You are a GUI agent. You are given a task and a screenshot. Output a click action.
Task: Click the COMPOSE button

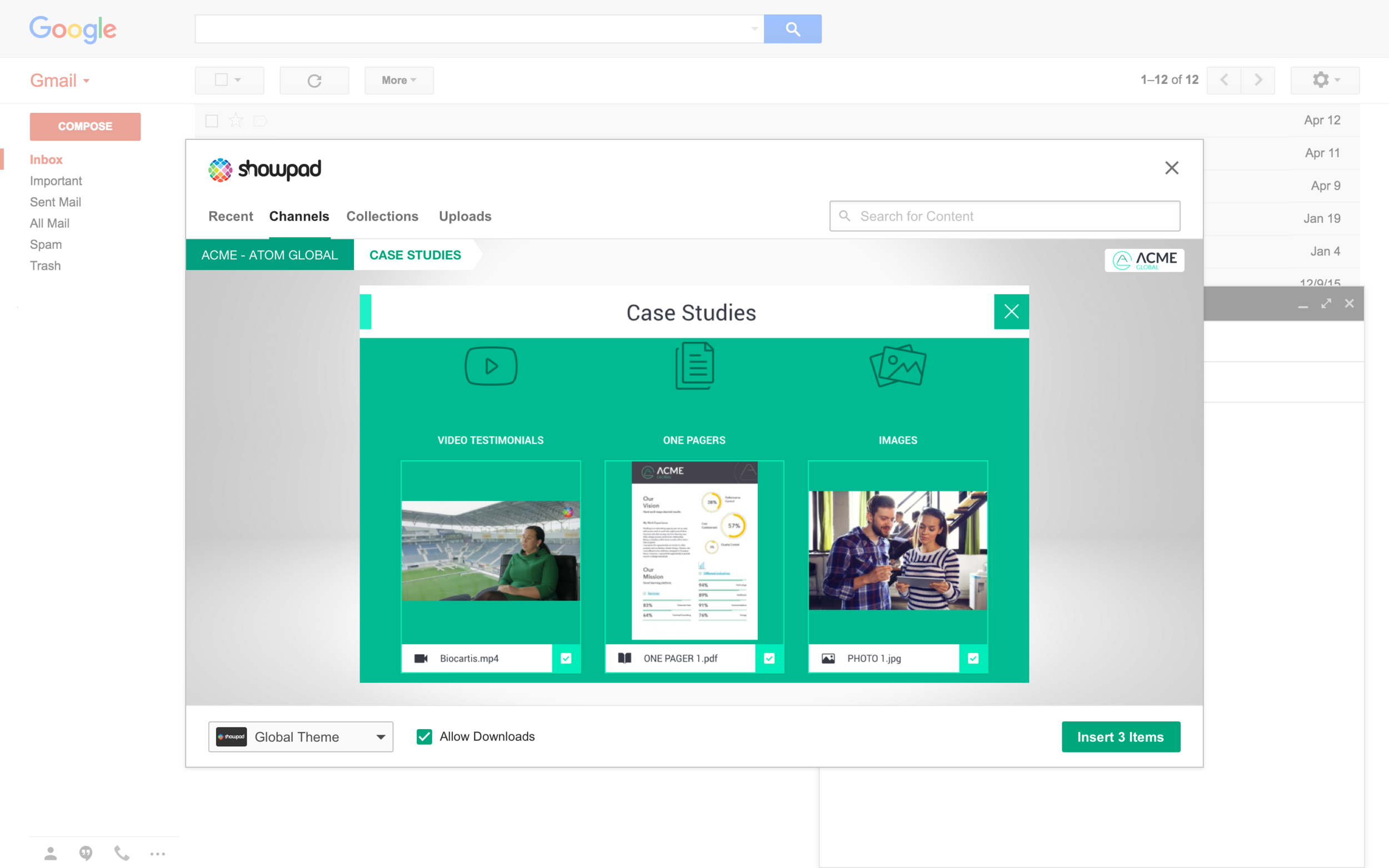click(x=85, y=126)
